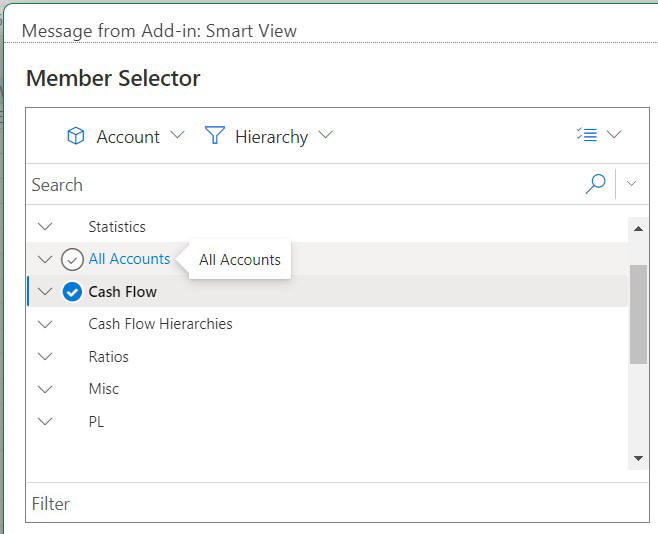The image size is (658, 534).
Task: Click into the Search input field
Action: coord(300,185)
